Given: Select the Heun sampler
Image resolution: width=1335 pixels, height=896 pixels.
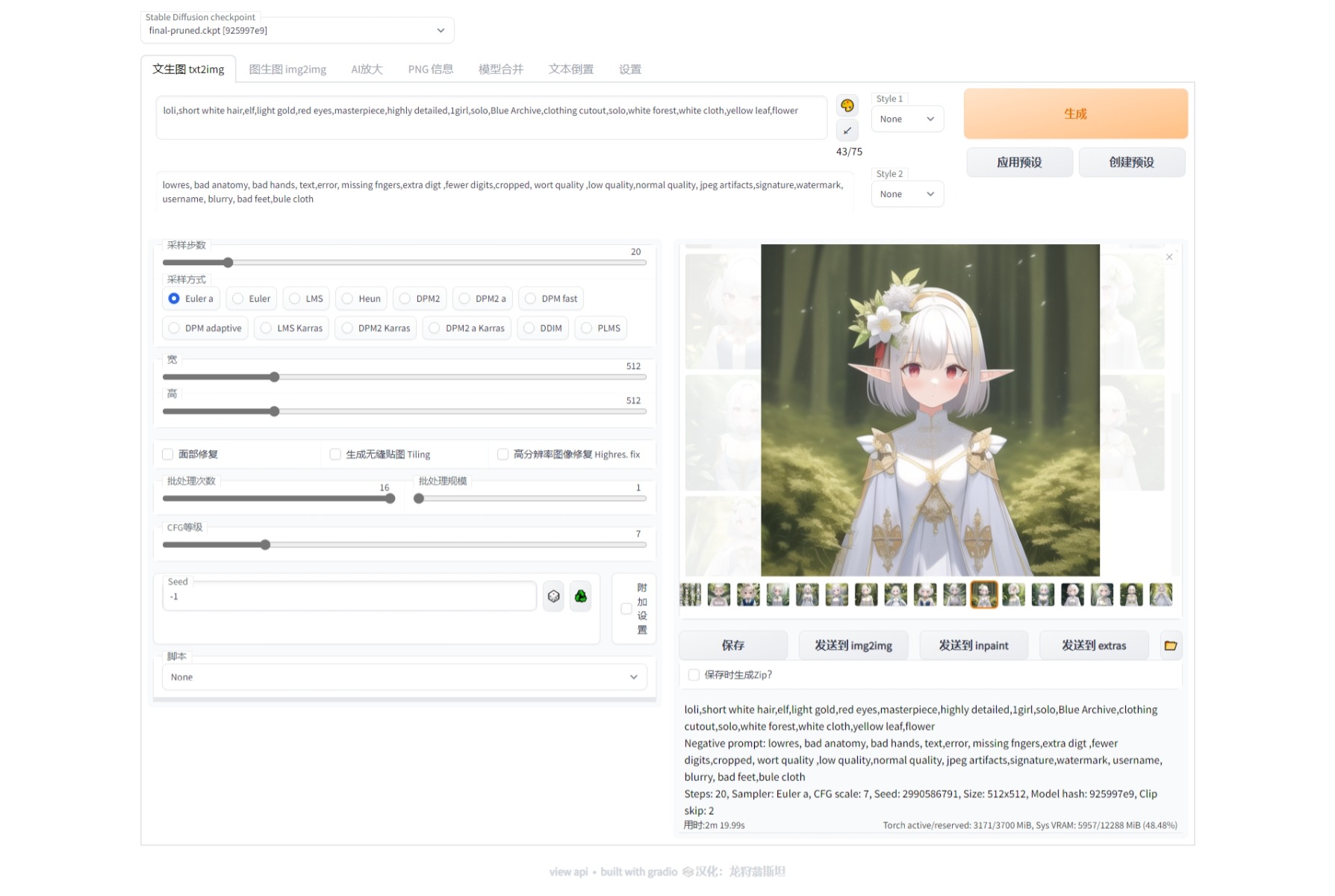Looking at the screenshot, I should 361,299.
